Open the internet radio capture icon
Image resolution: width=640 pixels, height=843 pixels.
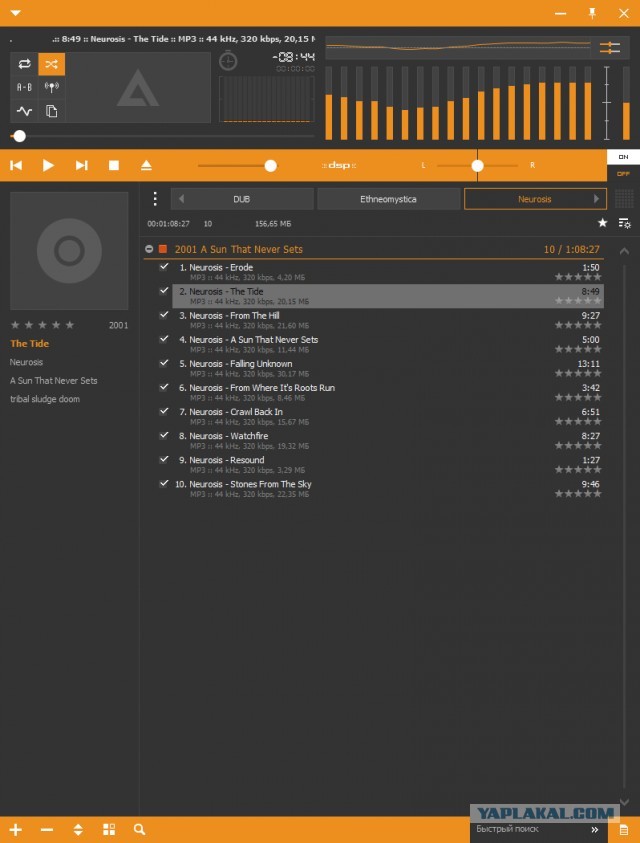pyautogui.click(x=52, y=87)
